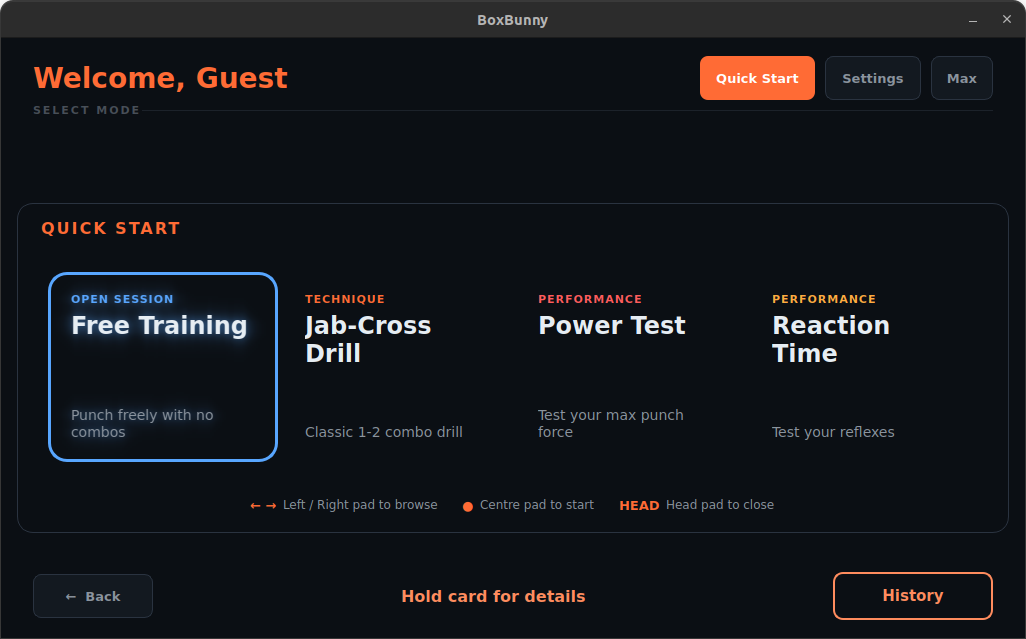Screen dimensions: 1026x639
Task: Click the BoxBunny title bar text
Action: [x=512, y=20]
